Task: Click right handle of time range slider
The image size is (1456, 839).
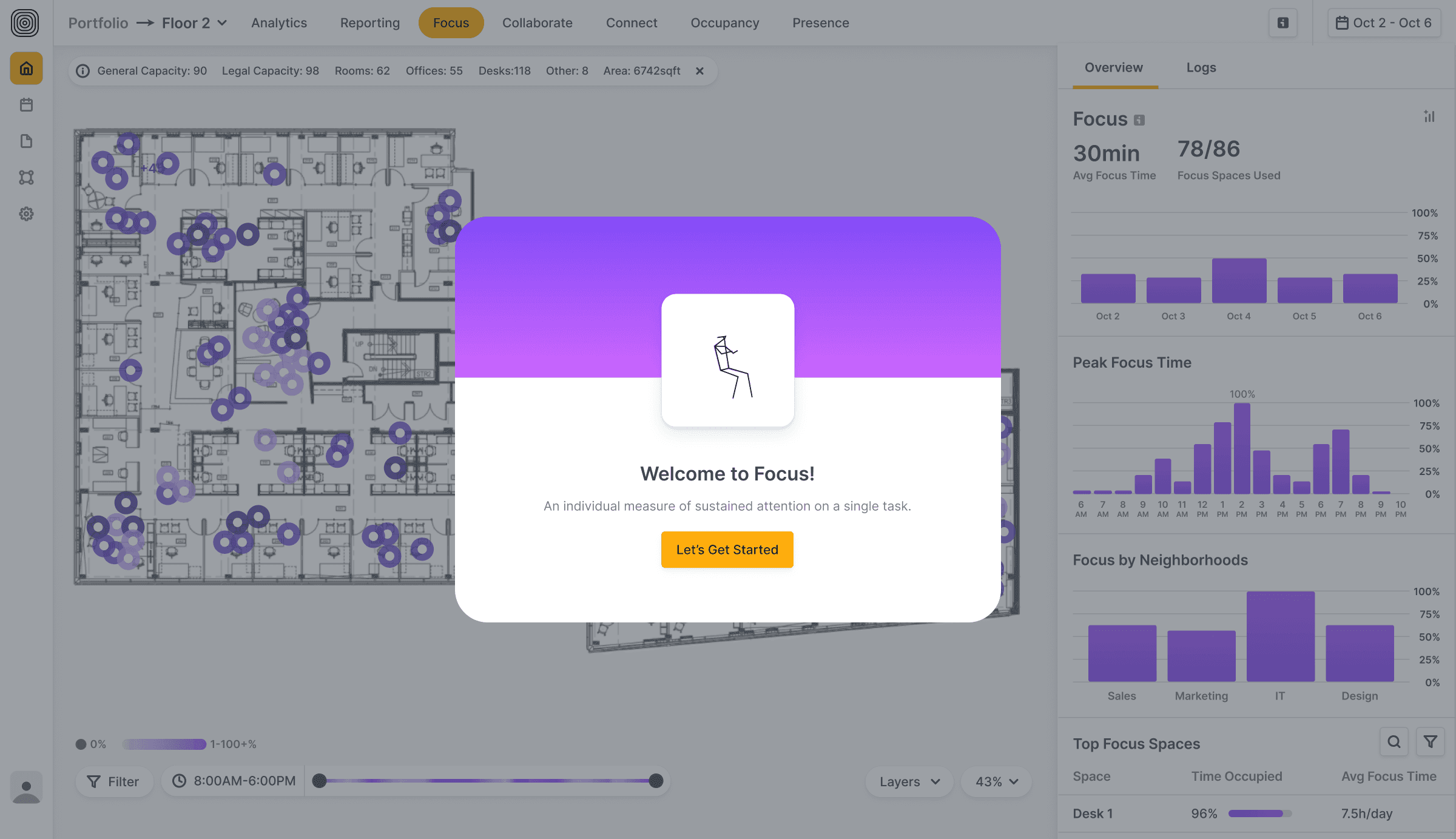Action: point(655,781)
